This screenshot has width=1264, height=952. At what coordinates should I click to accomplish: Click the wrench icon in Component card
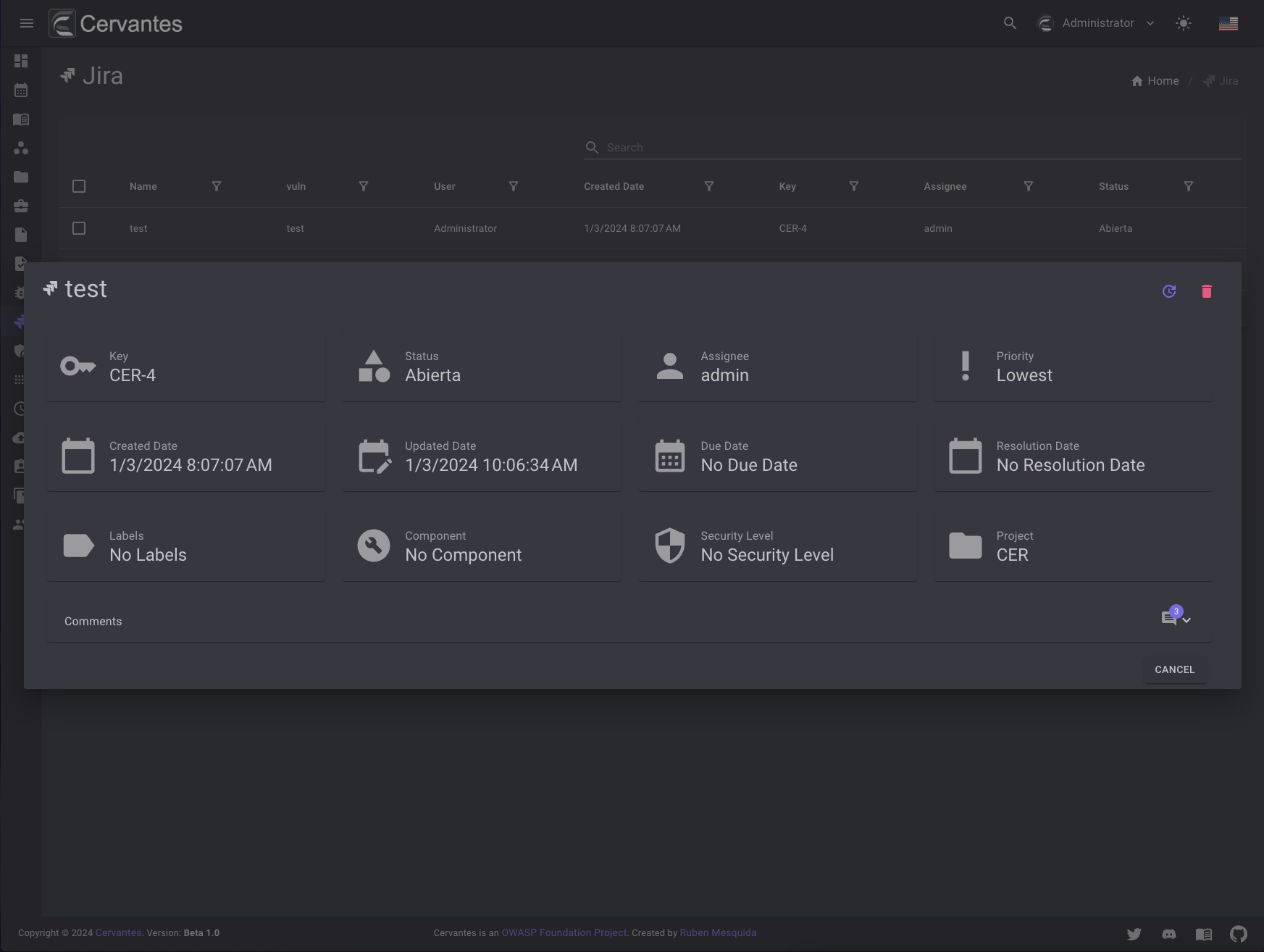374,546
